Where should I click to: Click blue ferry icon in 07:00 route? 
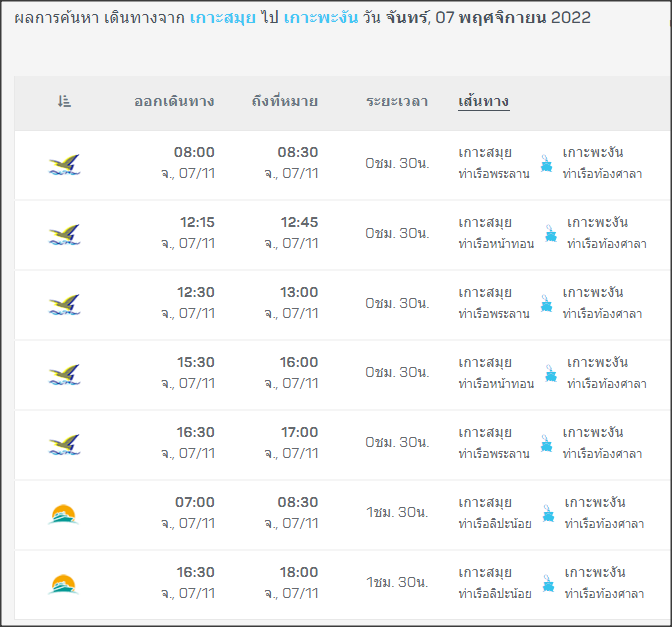[548, 513]
